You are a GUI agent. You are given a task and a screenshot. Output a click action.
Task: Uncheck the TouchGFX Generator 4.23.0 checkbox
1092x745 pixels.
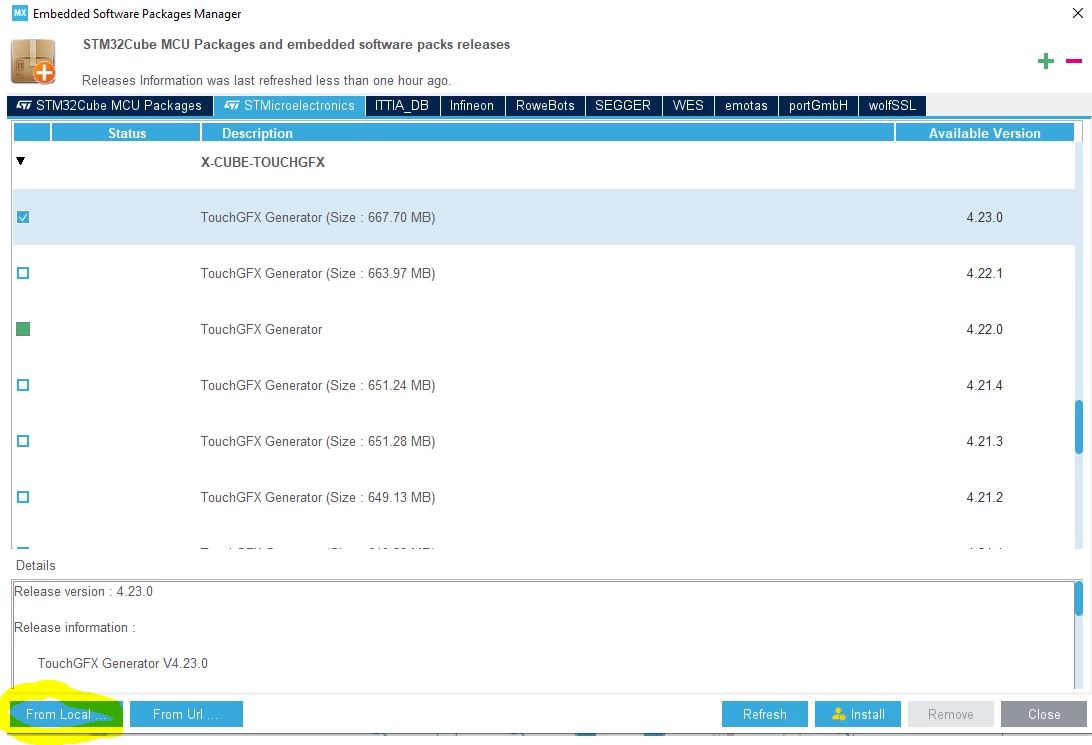click(23, 217)
